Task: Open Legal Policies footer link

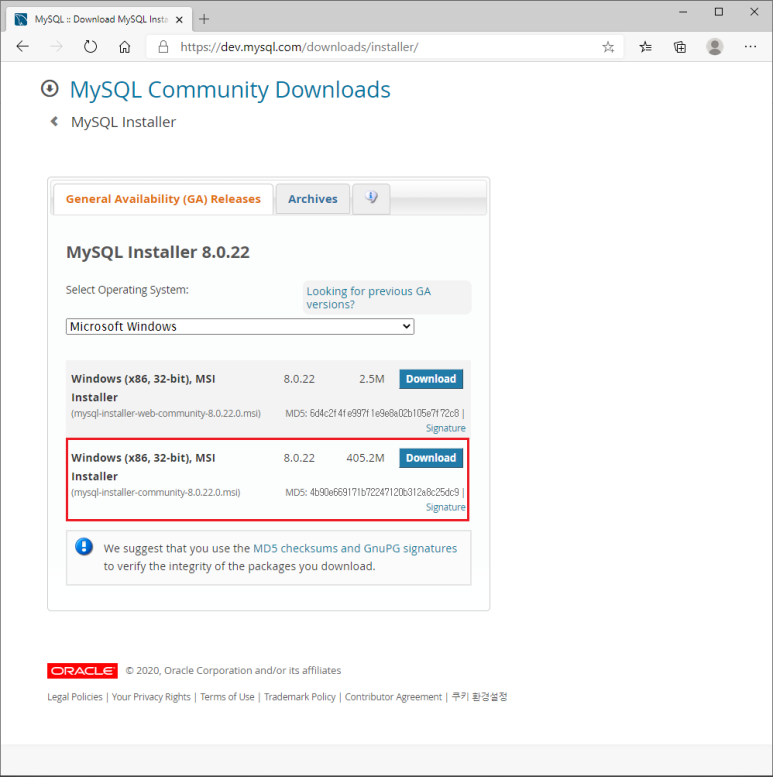Action: tap(75, 697)
